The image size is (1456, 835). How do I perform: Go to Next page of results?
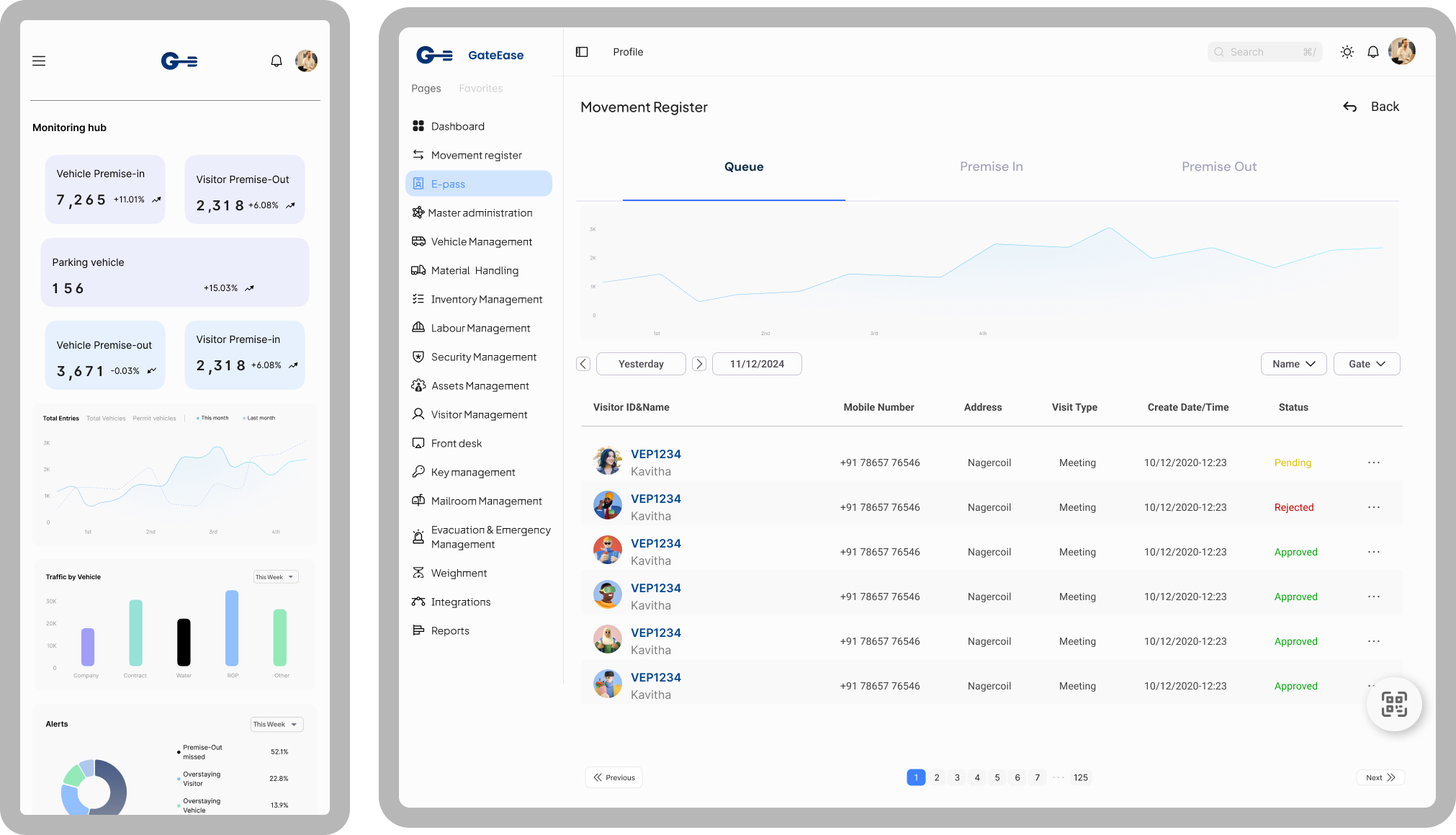[1380, 777]
